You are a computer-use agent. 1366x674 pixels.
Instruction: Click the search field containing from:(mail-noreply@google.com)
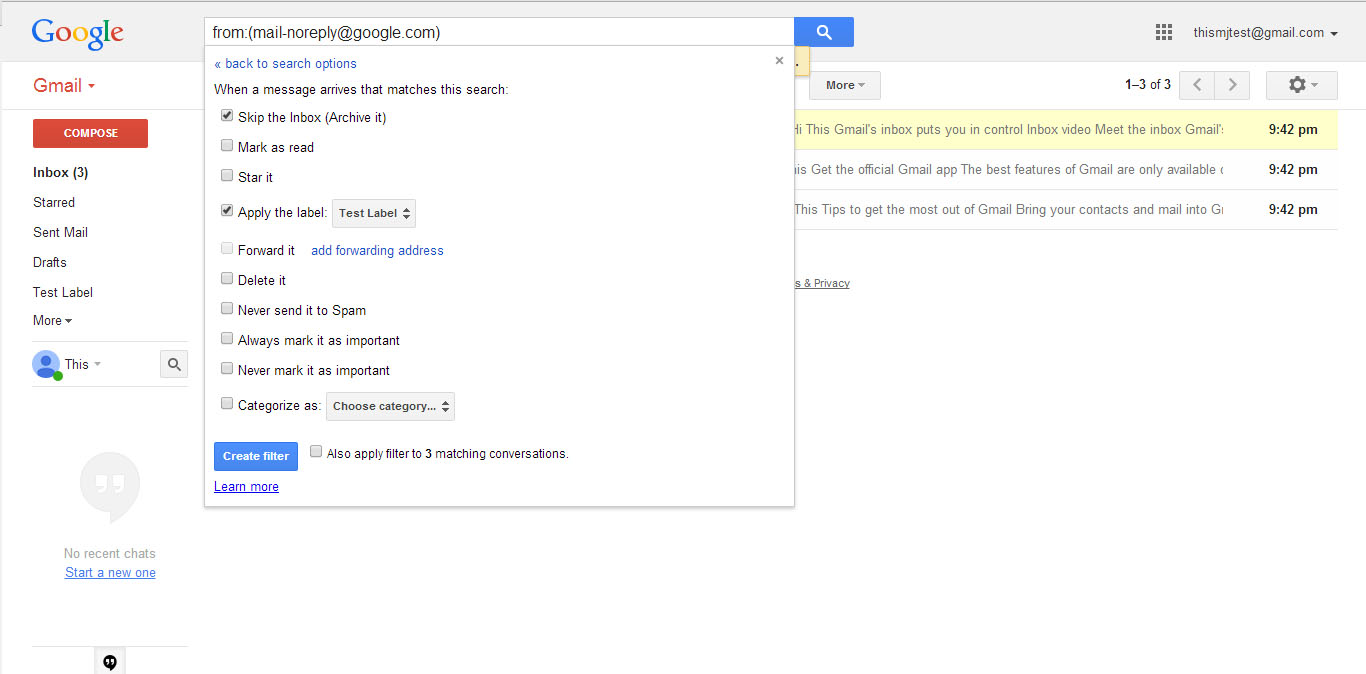pyautogui.click(x=500, y=32)
